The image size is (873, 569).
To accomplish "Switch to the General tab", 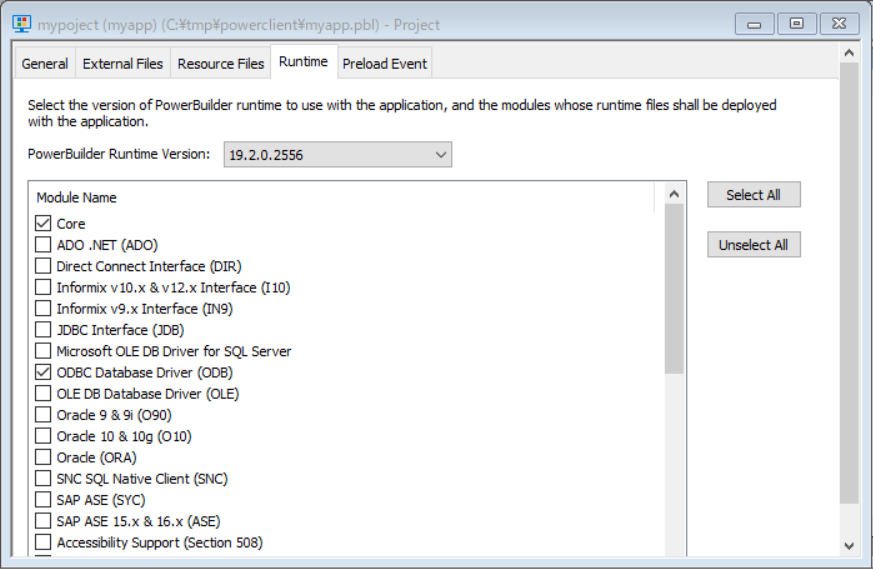I will 45,64.
